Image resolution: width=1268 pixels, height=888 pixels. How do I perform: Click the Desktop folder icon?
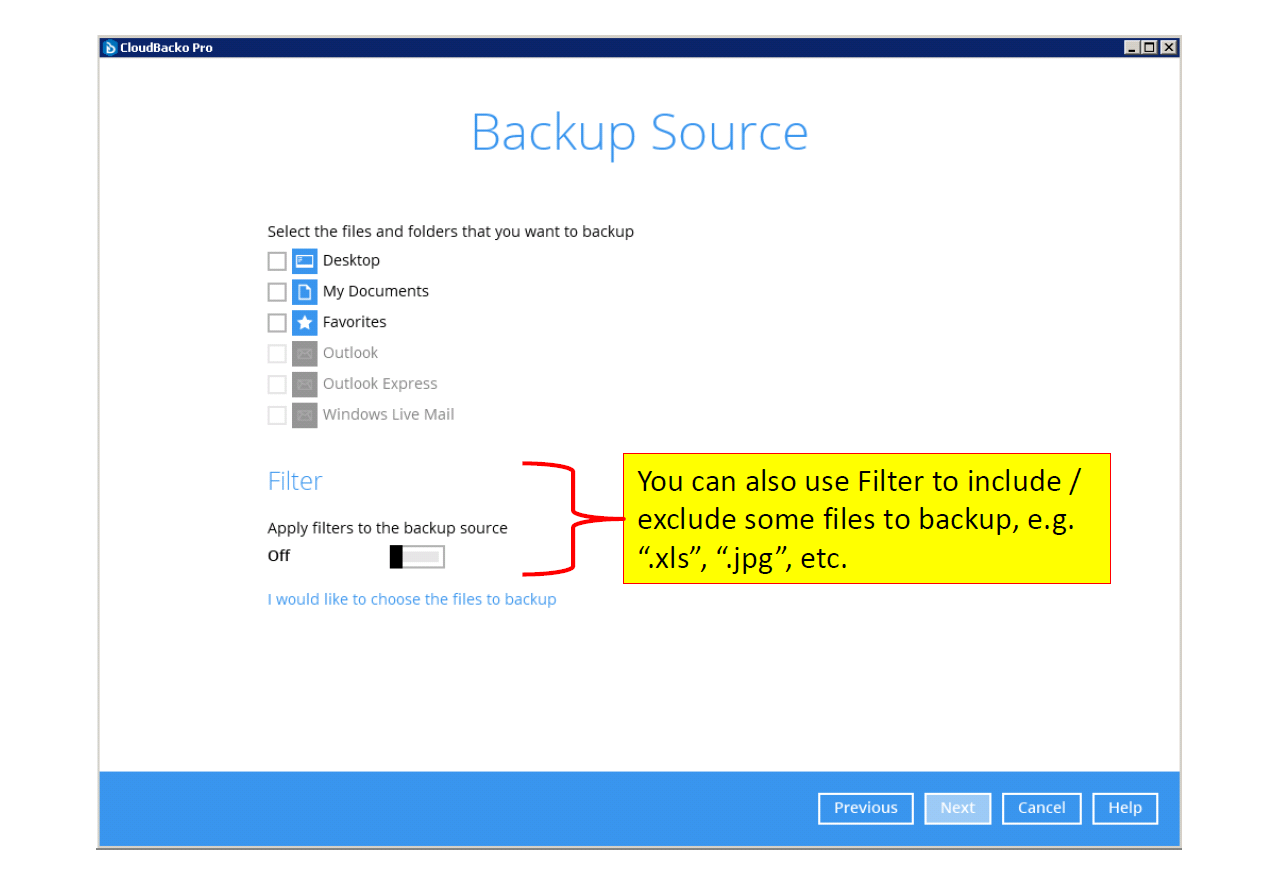pos(303,260)
